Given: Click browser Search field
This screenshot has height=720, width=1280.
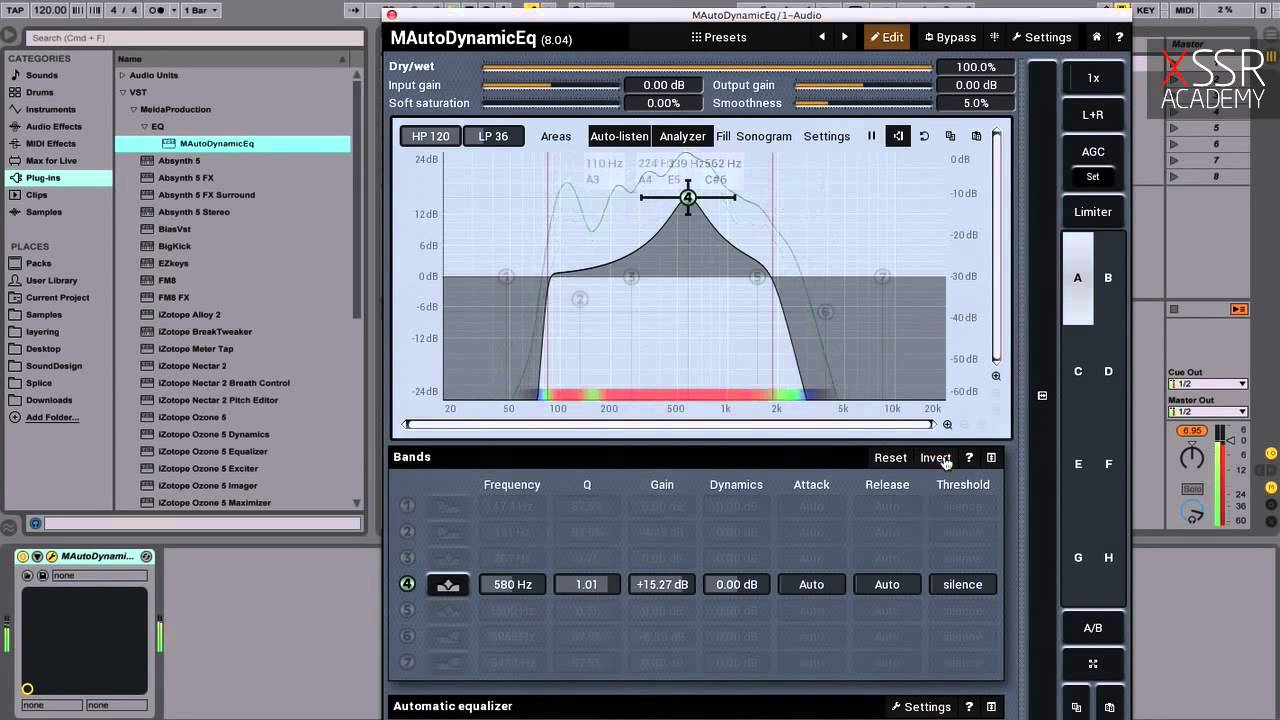Looking at the screenshot, I should pyautogui.click(x=195, y=38).
